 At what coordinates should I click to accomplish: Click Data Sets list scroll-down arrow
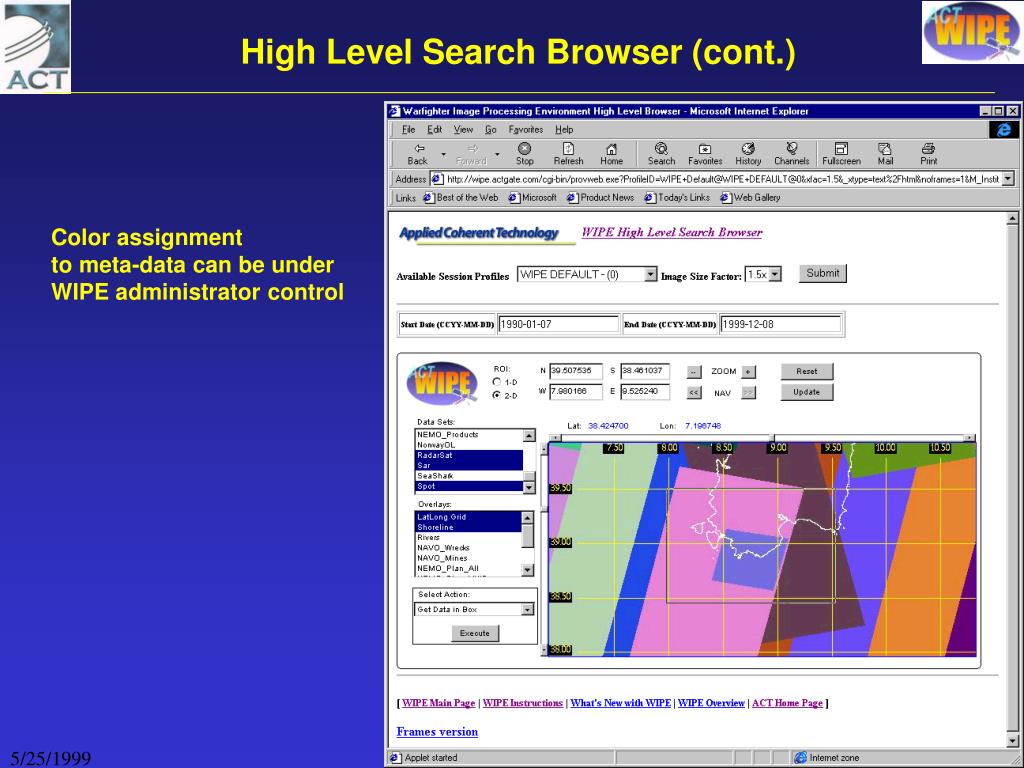(x=529, y=487)
